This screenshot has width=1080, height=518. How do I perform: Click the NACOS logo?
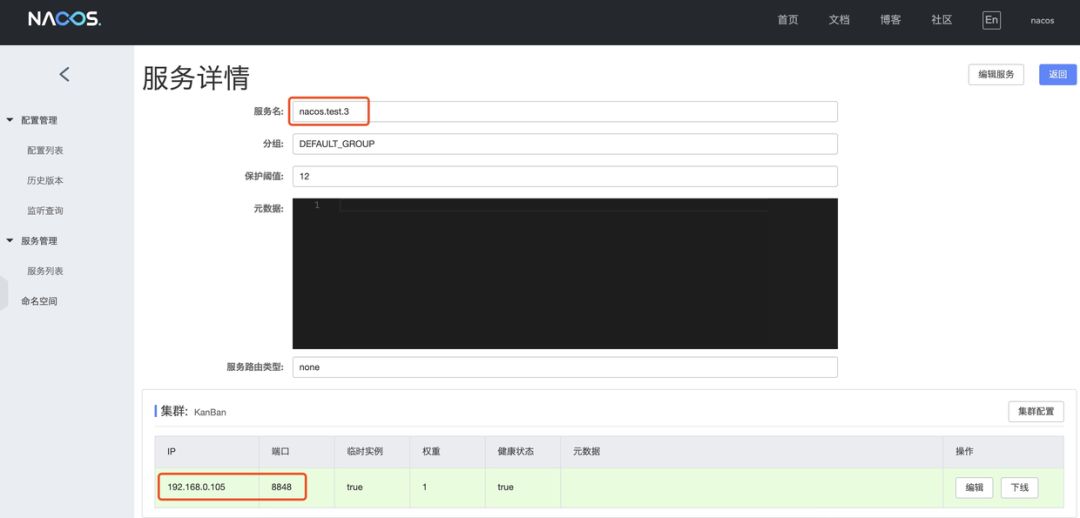point(64,20)
